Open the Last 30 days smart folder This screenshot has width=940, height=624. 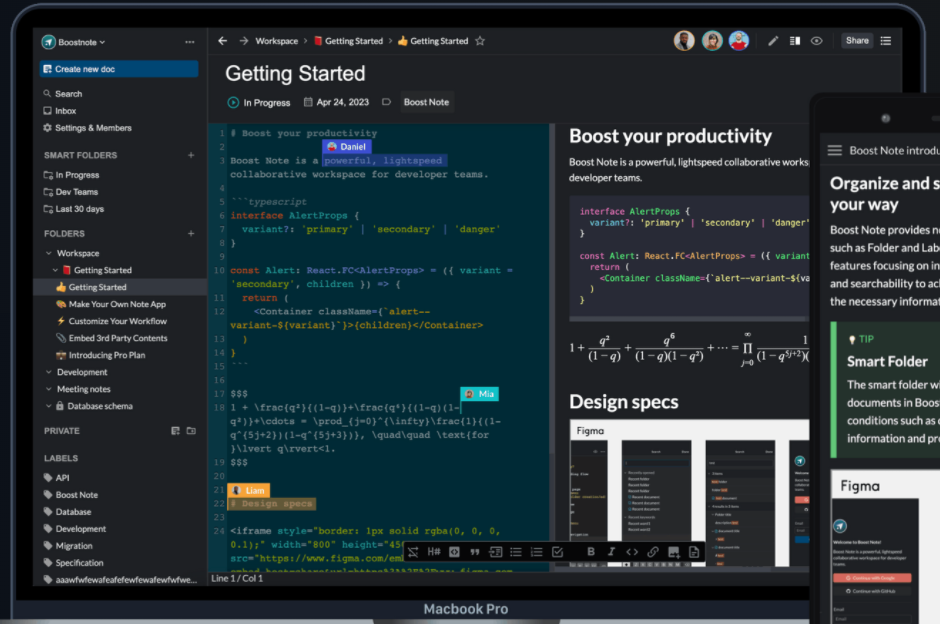click(x=74, y=209)
